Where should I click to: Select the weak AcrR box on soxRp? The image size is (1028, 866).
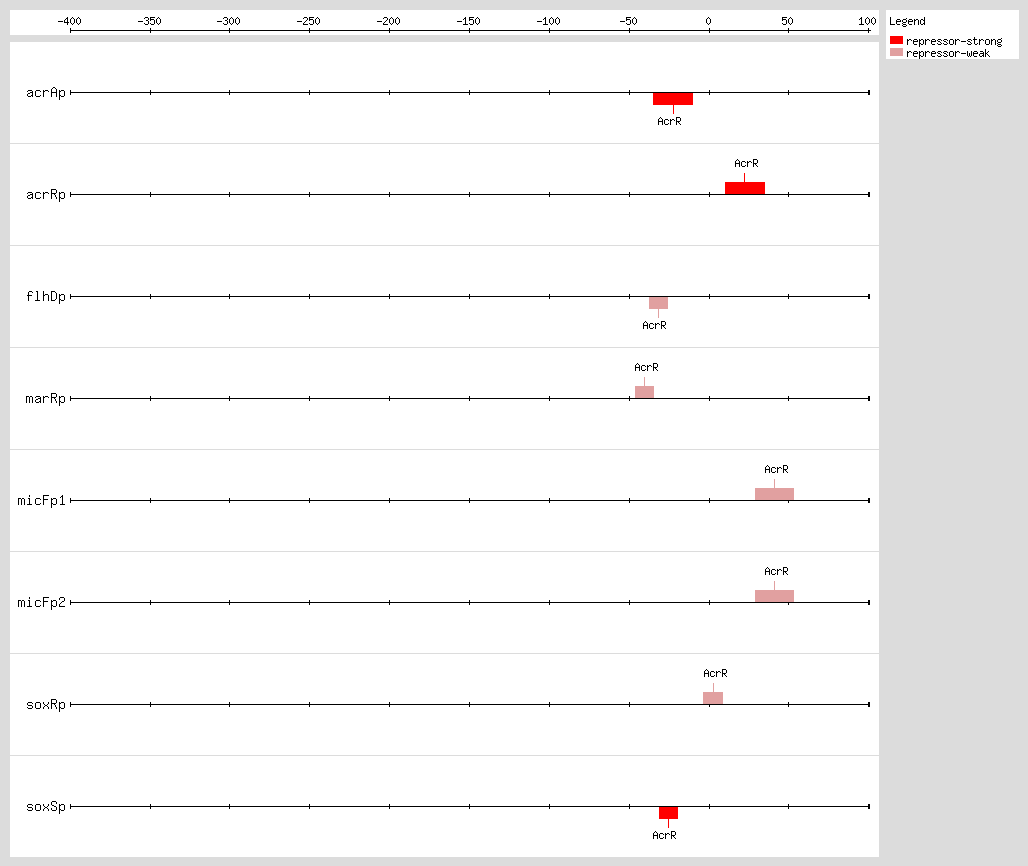713,698
